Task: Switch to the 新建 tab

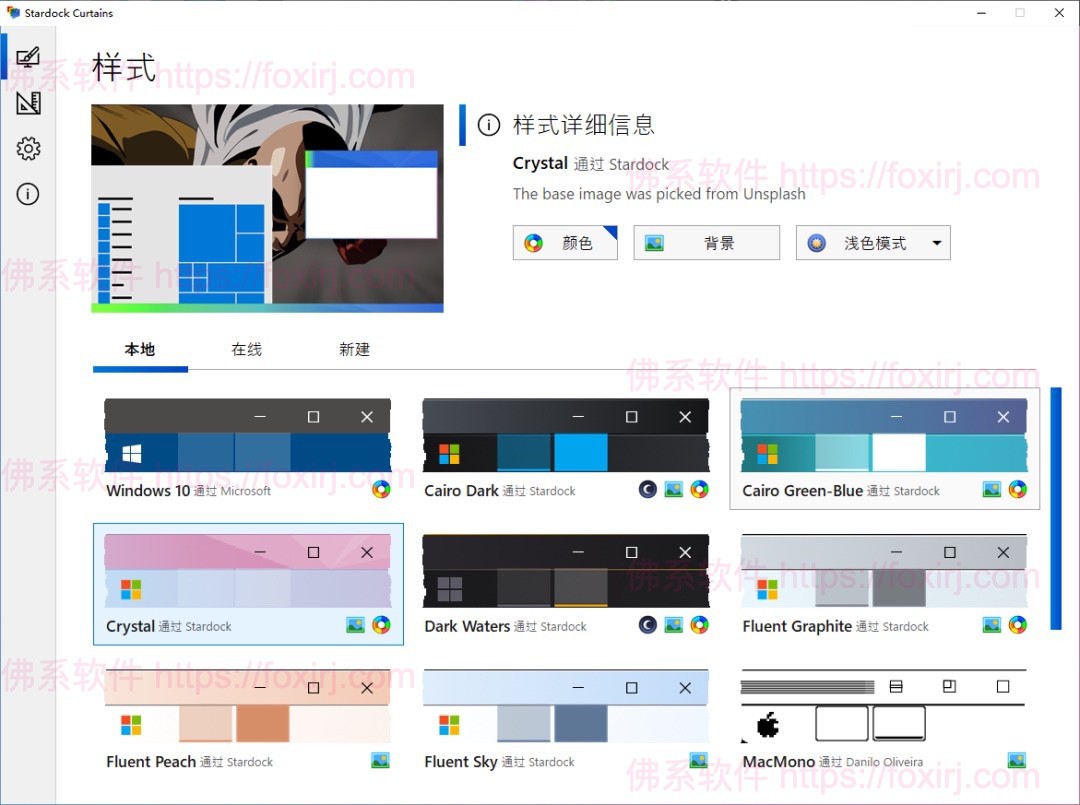Action: [x=354, y=349]
